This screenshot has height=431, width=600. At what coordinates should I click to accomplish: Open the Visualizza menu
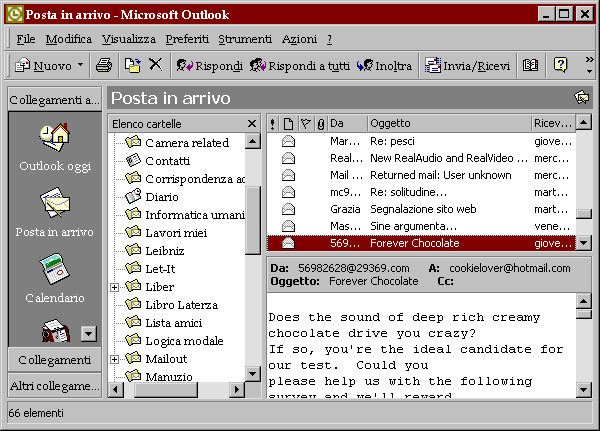click(128, 39)
